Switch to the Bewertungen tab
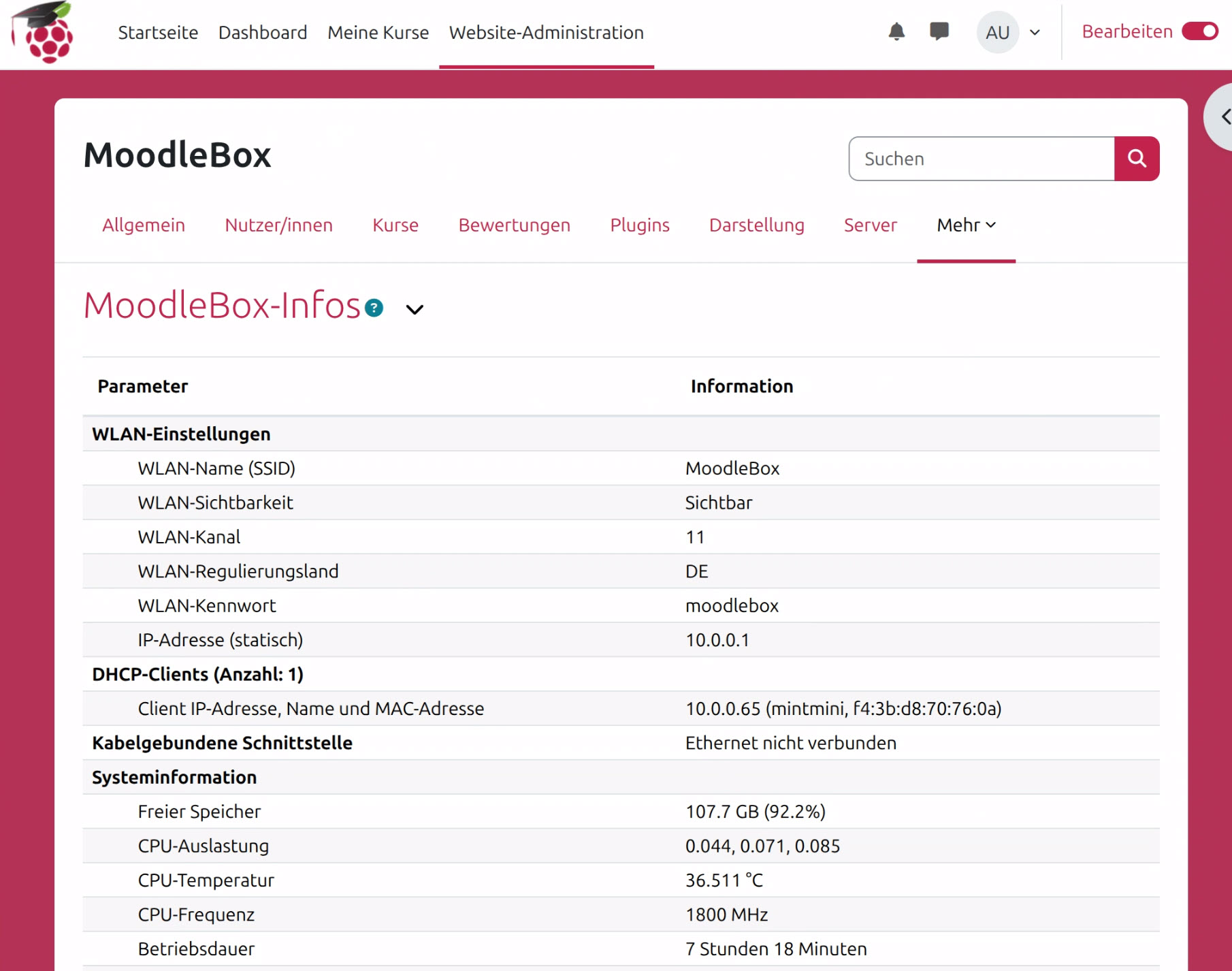 (514, 225)
